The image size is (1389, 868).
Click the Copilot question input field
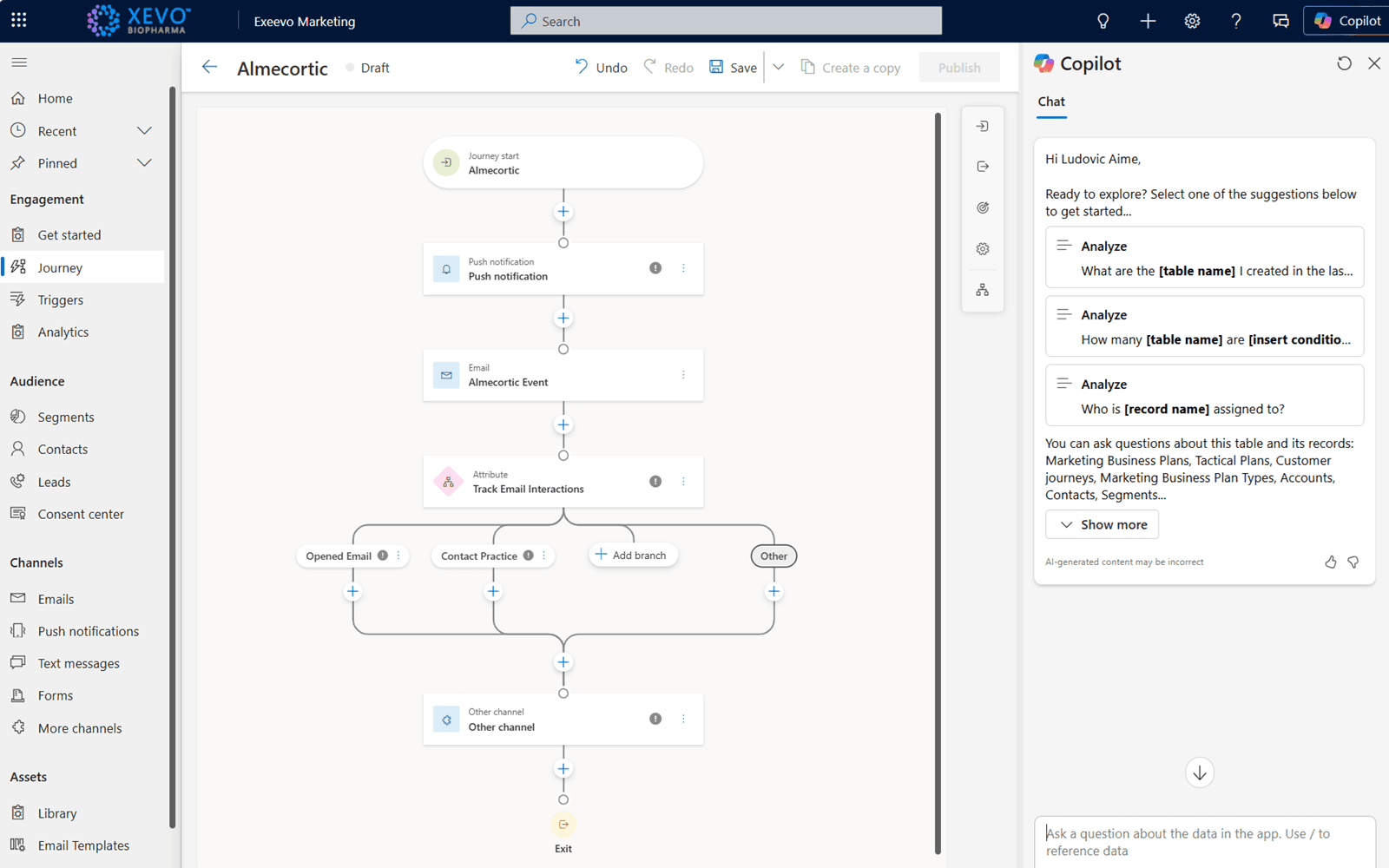click(1205, 842)
